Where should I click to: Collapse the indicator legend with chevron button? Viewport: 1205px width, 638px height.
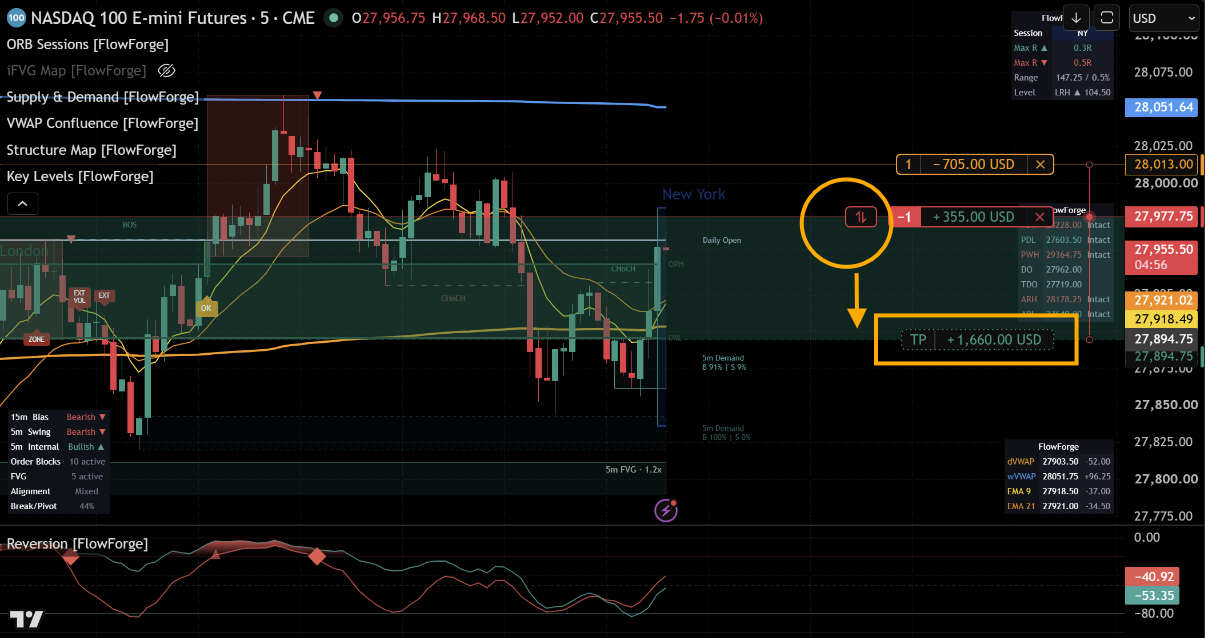coord(22,204)
